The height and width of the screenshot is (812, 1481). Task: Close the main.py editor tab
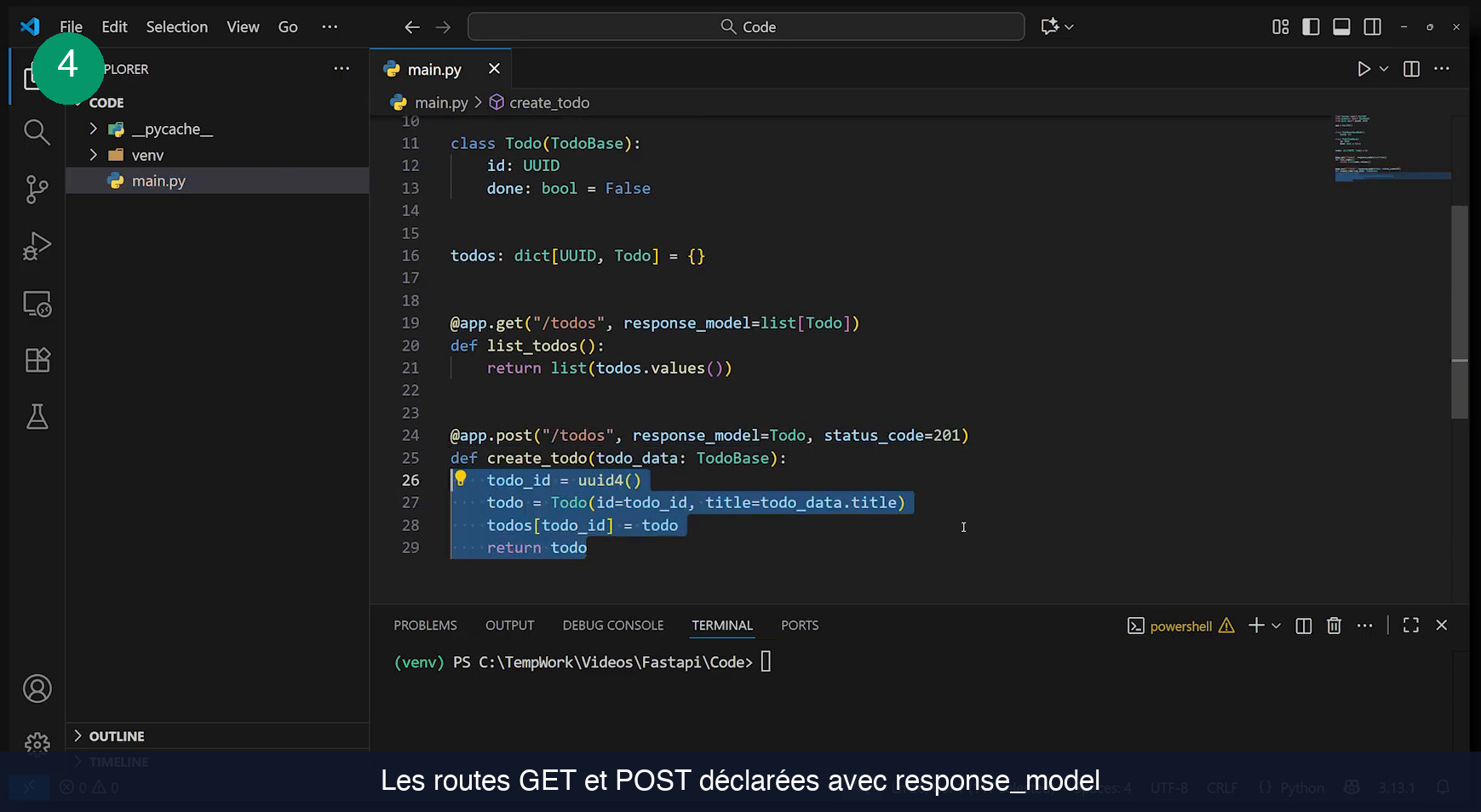pos(494,69)
